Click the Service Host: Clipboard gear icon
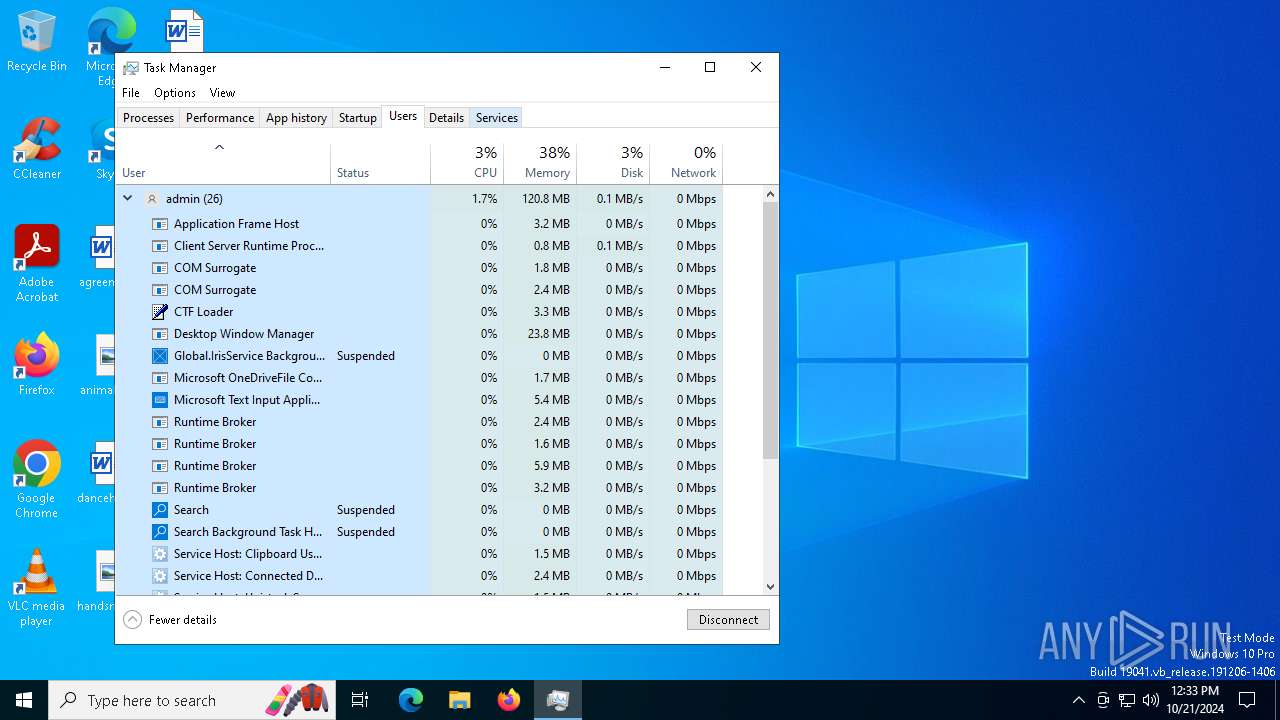This screenshot has width=1280, height=720. pyautogui.click(x=159, y=554)
